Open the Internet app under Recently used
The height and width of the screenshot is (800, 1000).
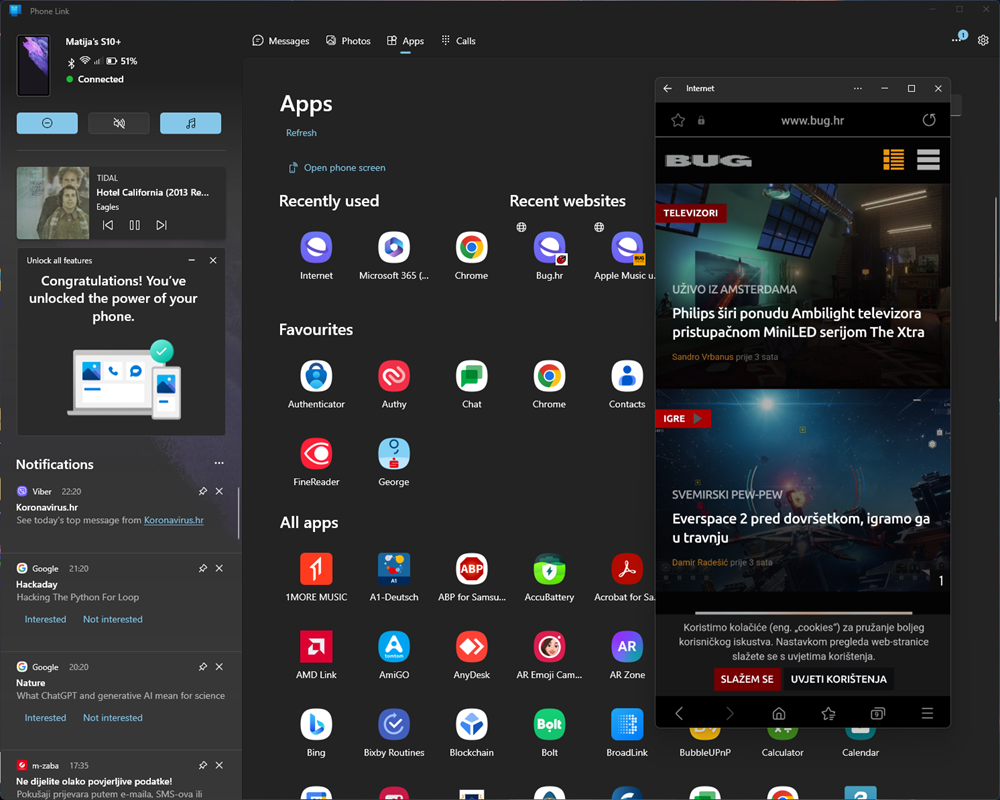point(316,248)
